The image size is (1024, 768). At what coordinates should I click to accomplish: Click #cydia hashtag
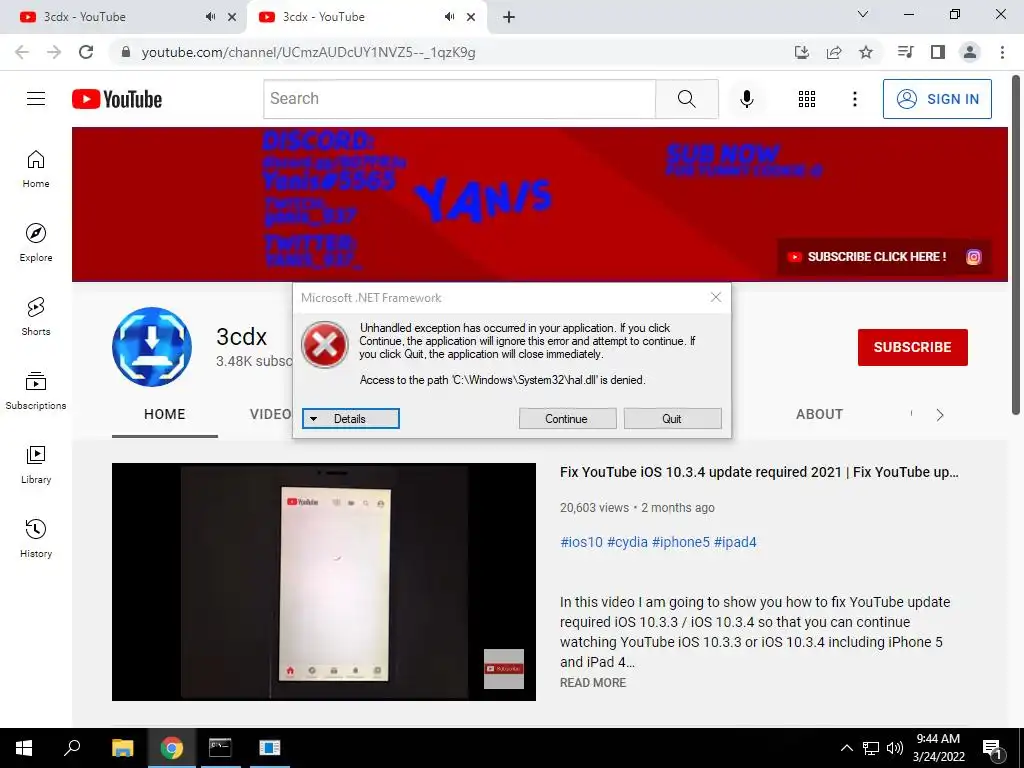click(627, 542)
